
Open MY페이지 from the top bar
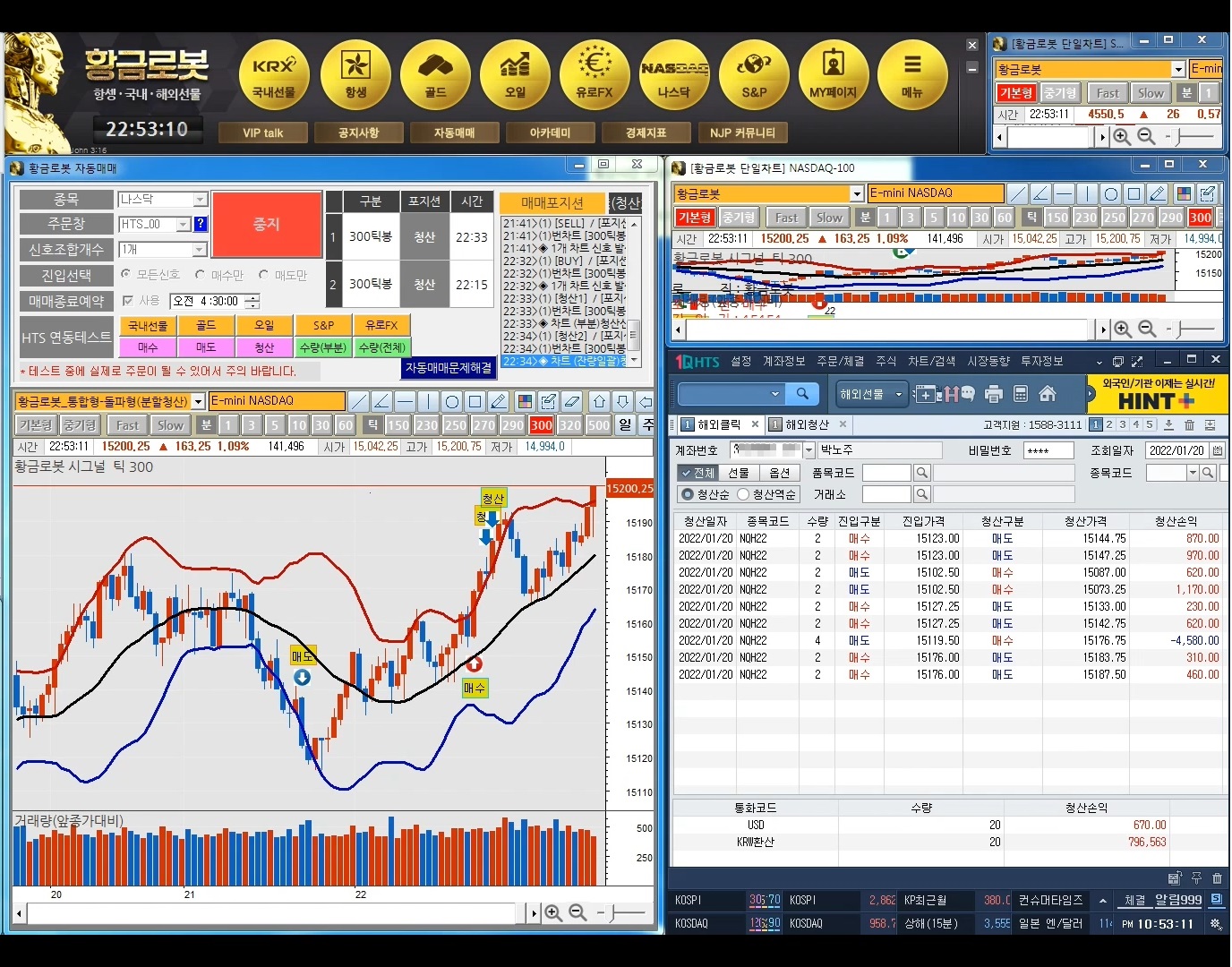(x=833, y=74)
